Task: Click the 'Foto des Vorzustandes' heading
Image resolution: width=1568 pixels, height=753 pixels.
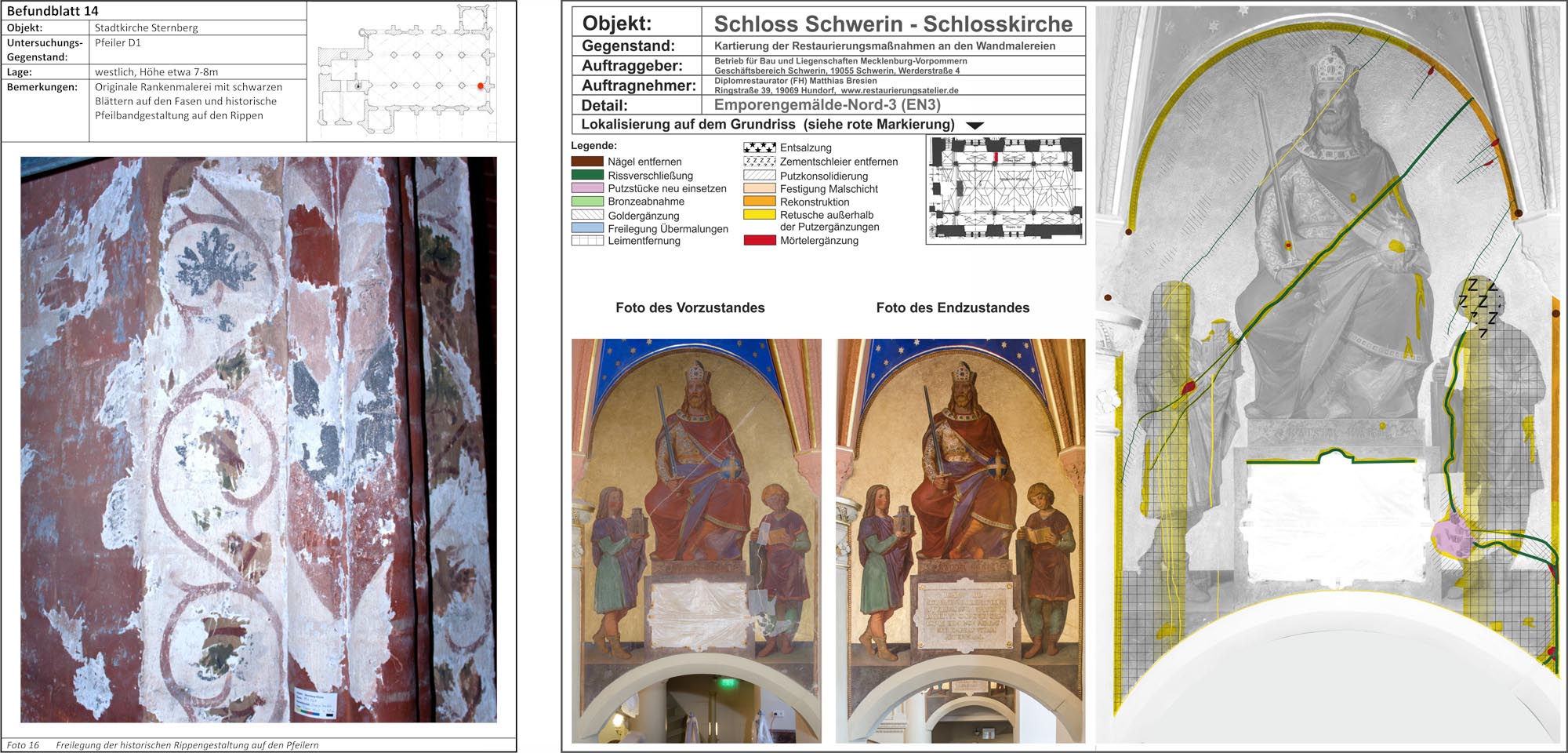Action: (690, 307)
